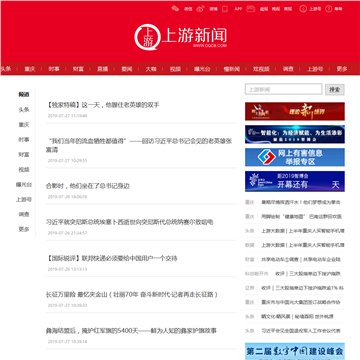Click the 上游新闻 logo in the header
This screenshot has height=360, width=360.
[x=180, y=37]
